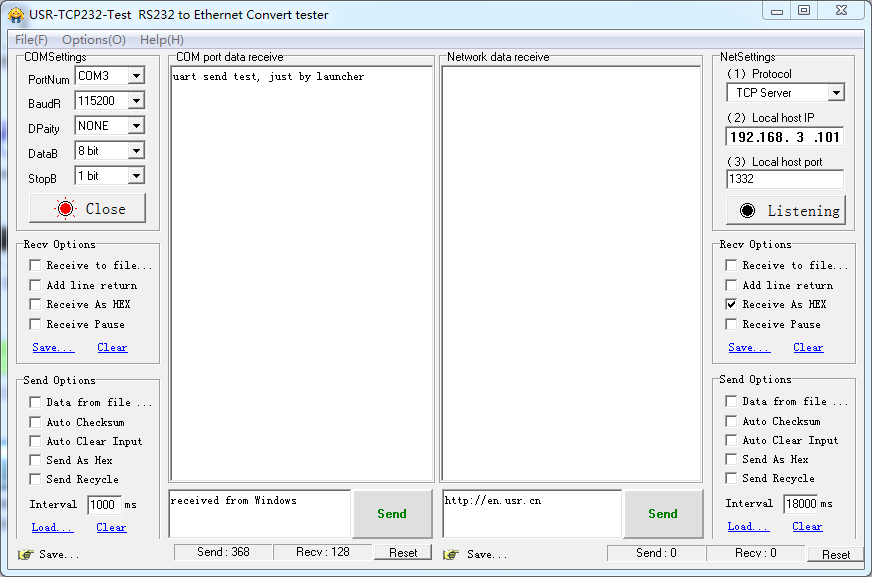Enable Auto Checksum in COM Send Options

coord(35,422)
